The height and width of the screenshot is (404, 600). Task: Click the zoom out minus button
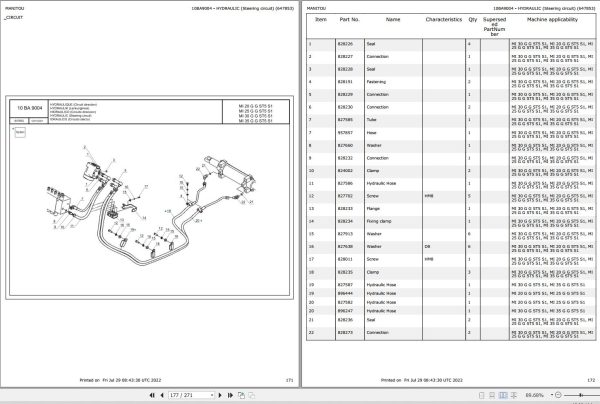click(558, 395)
